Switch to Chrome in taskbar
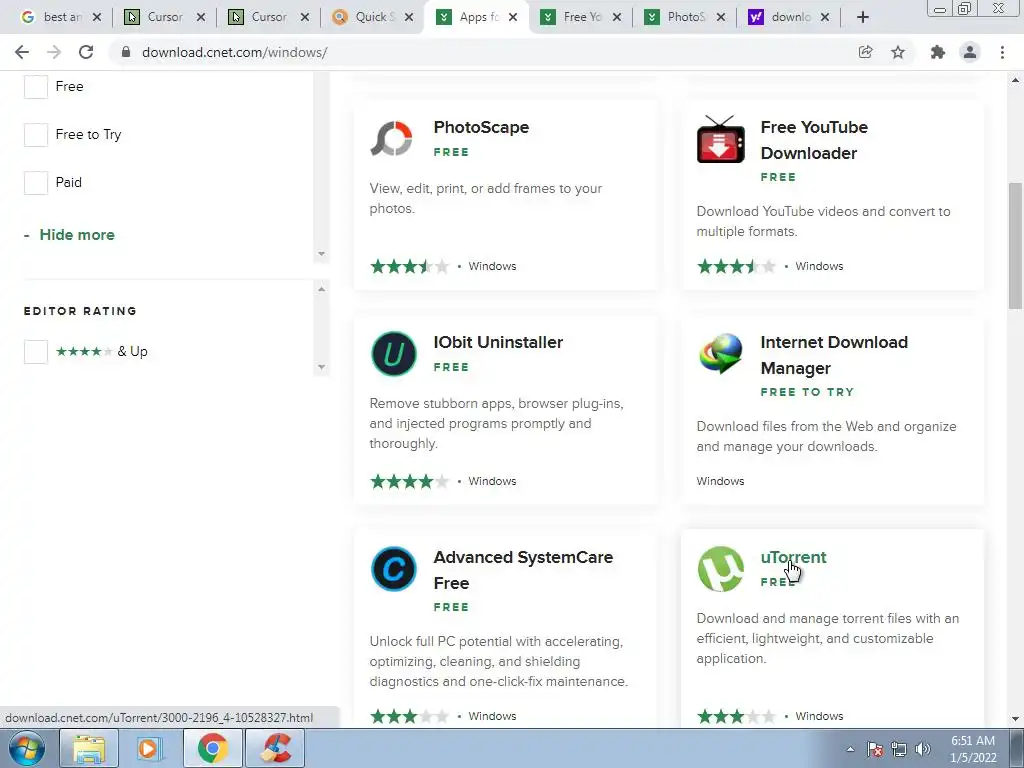 [212, 748]
